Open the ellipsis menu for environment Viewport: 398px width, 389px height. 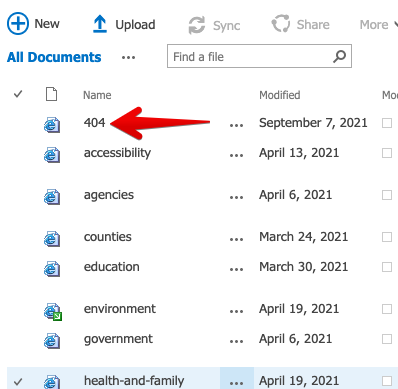[236, 312]
